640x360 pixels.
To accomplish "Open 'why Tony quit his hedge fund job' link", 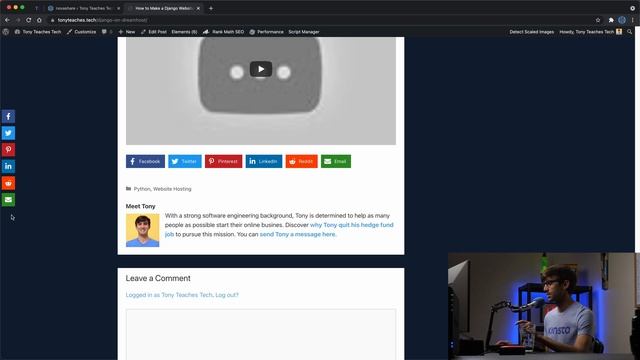I will pyautogui.click(x=351, y=225).
